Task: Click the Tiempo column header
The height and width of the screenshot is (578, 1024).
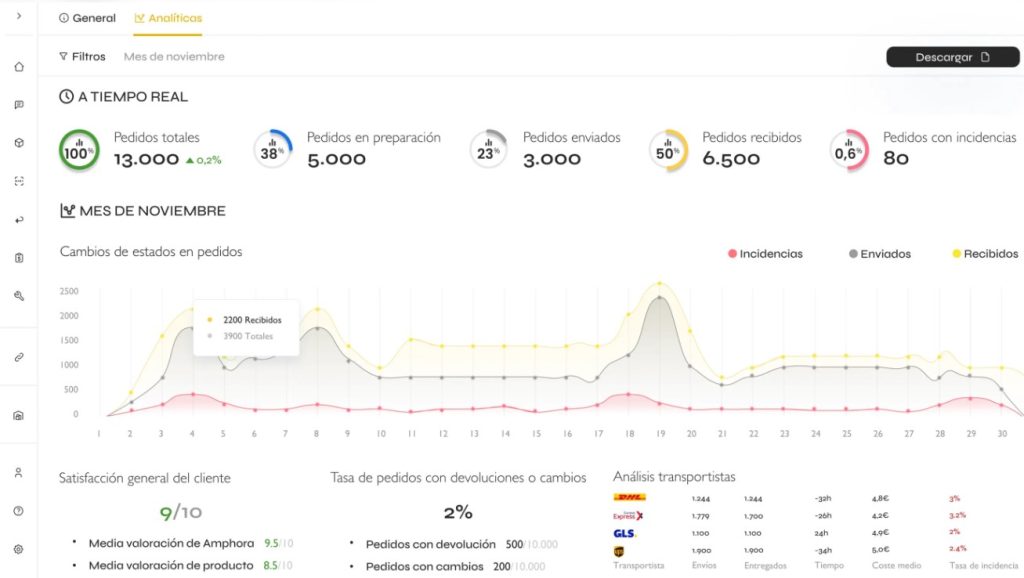Action: pos(829,566)
